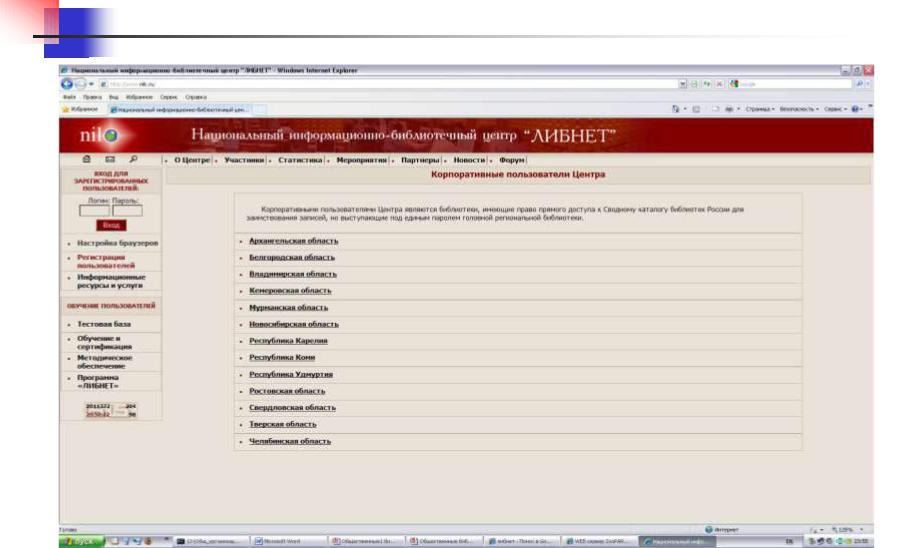Select the ЛИБНЕТ browser tab

point(178,109)
